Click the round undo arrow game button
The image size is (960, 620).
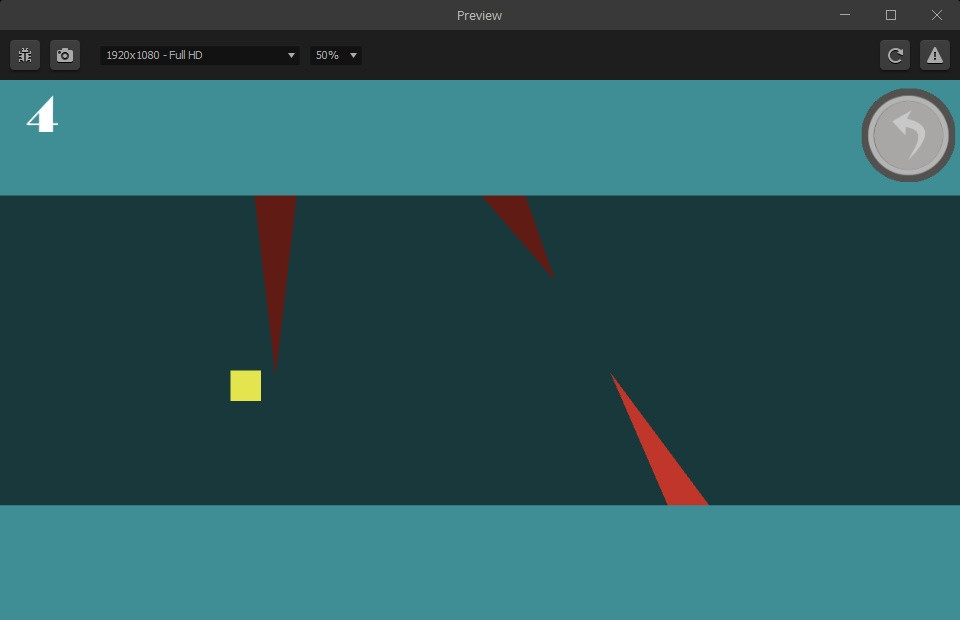coord(908,135)
